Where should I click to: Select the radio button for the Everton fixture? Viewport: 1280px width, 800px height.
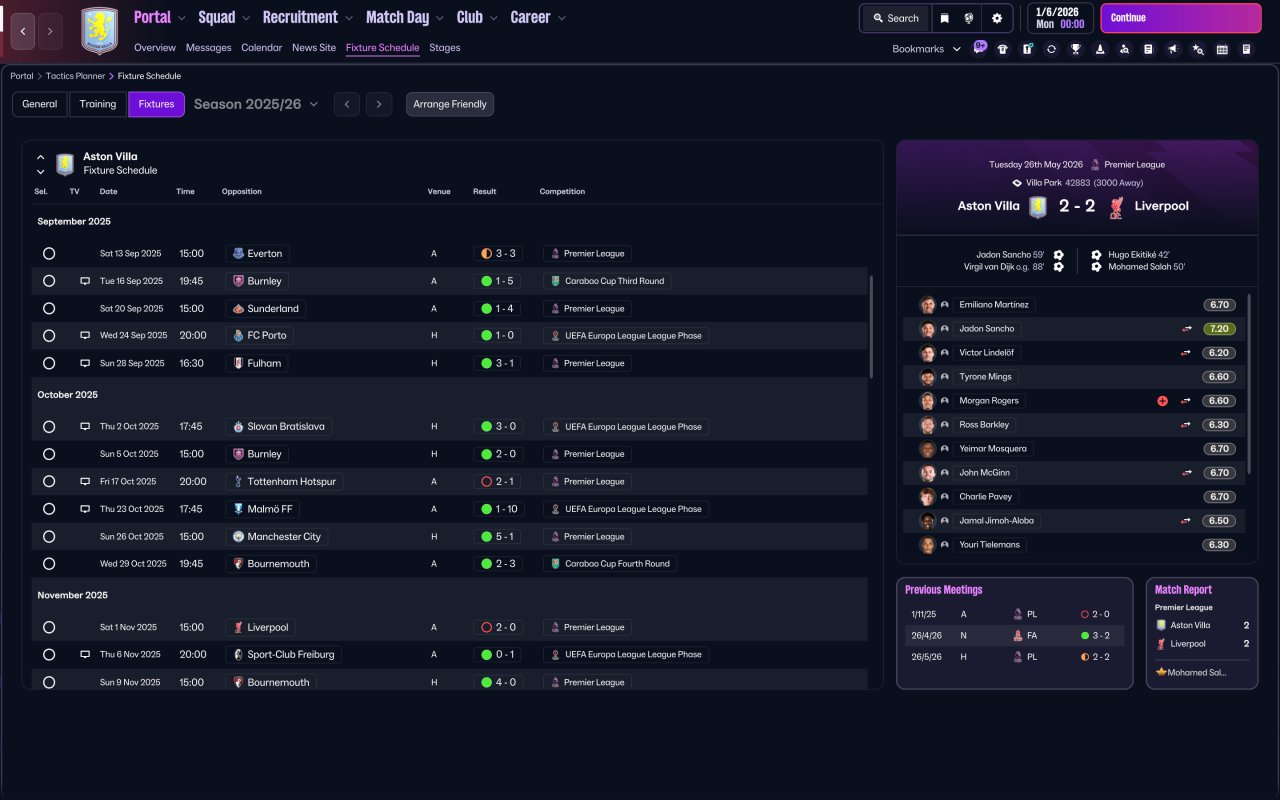pyautogui.click(x=49, y=254)
